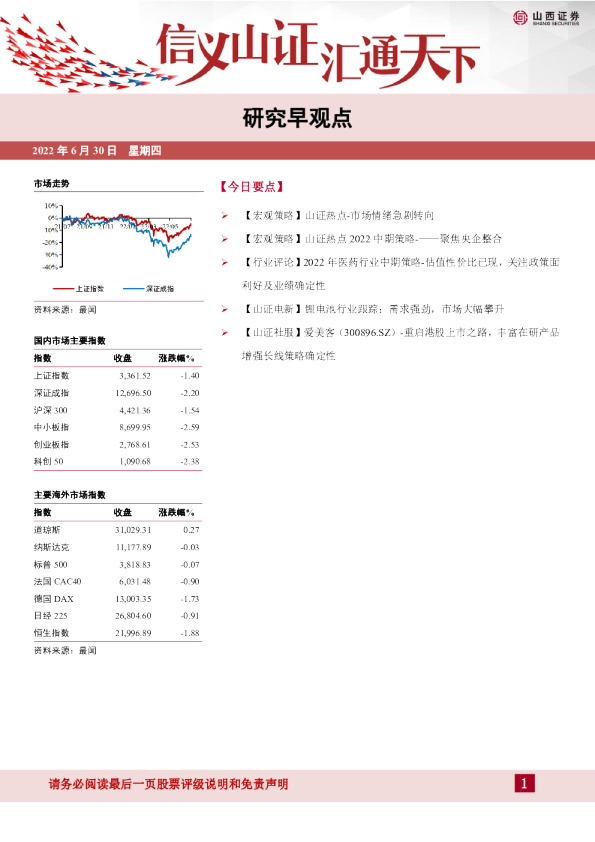Image resolution: width=595 pixels, height=842 pixels.
Task: Click the footer disclaimer 请务必阅读最后一页 text
Action: (x=169, y=784)
